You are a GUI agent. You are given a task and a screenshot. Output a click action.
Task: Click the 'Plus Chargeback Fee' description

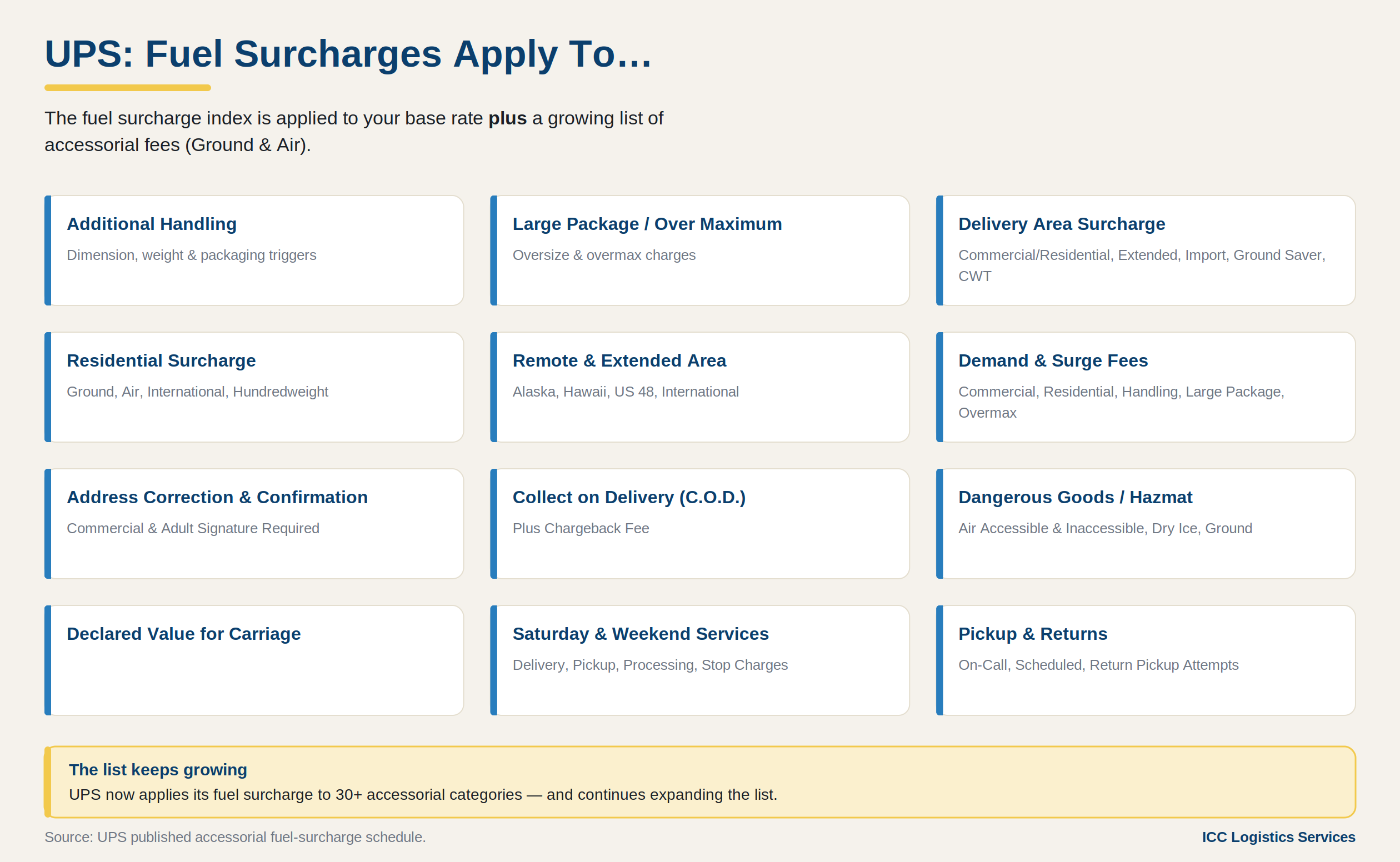(581, 529)
